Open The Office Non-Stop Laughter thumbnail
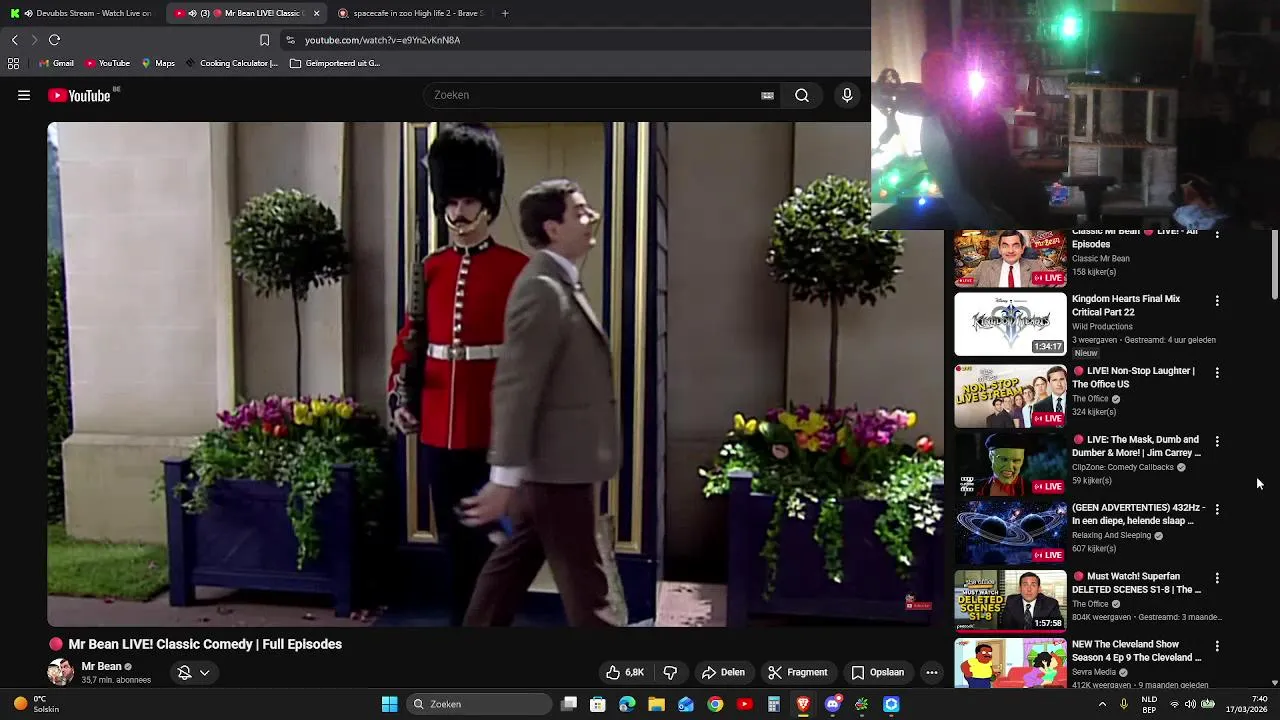1280x720 pixels. click(x=1010, y=396)
